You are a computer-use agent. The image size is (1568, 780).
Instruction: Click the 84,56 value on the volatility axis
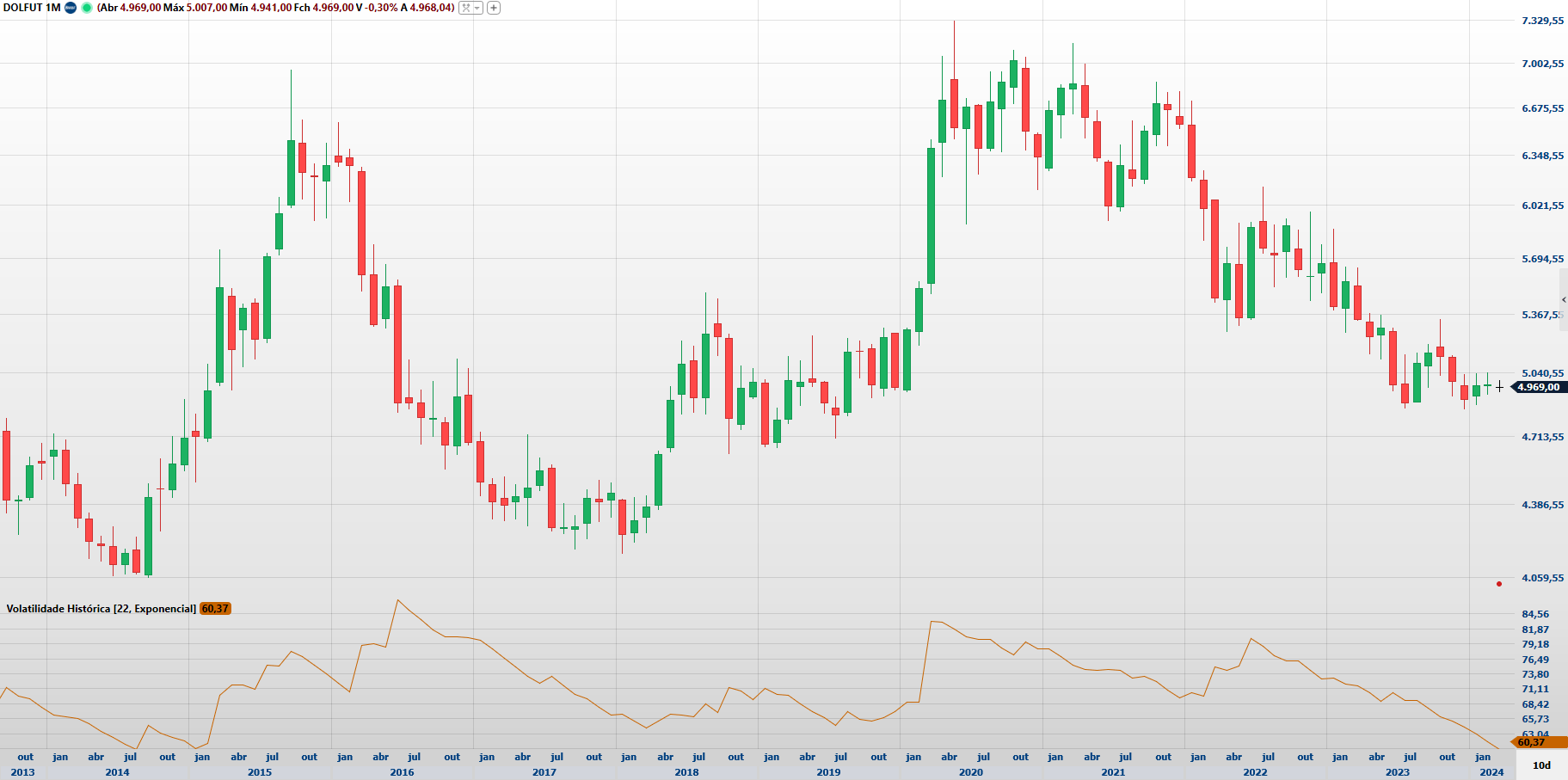(1535, 614)
